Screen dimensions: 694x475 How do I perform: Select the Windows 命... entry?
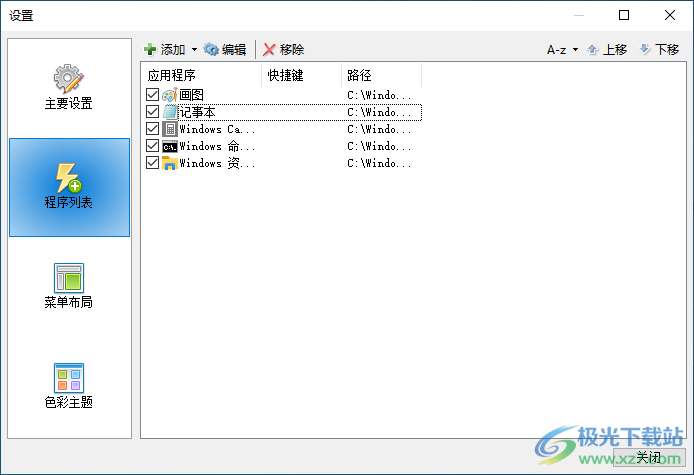[x=217, y=146]
